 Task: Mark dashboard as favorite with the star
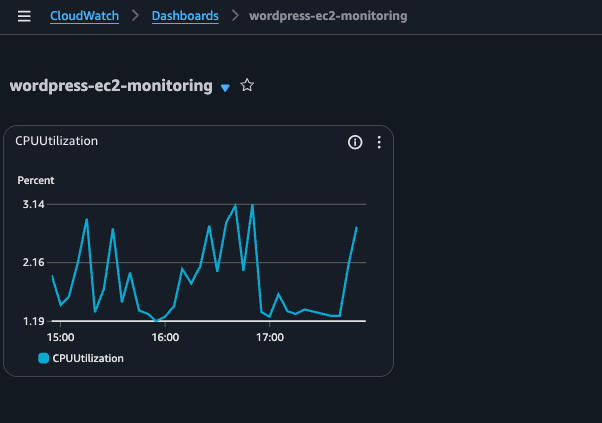pos(247,86)
